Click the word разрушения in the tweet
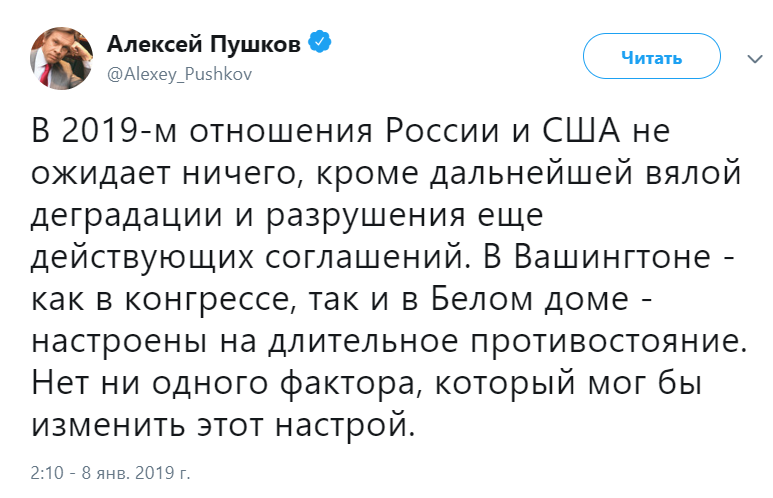This screenshot has width=773, height=498. click(x=365, y=215)
